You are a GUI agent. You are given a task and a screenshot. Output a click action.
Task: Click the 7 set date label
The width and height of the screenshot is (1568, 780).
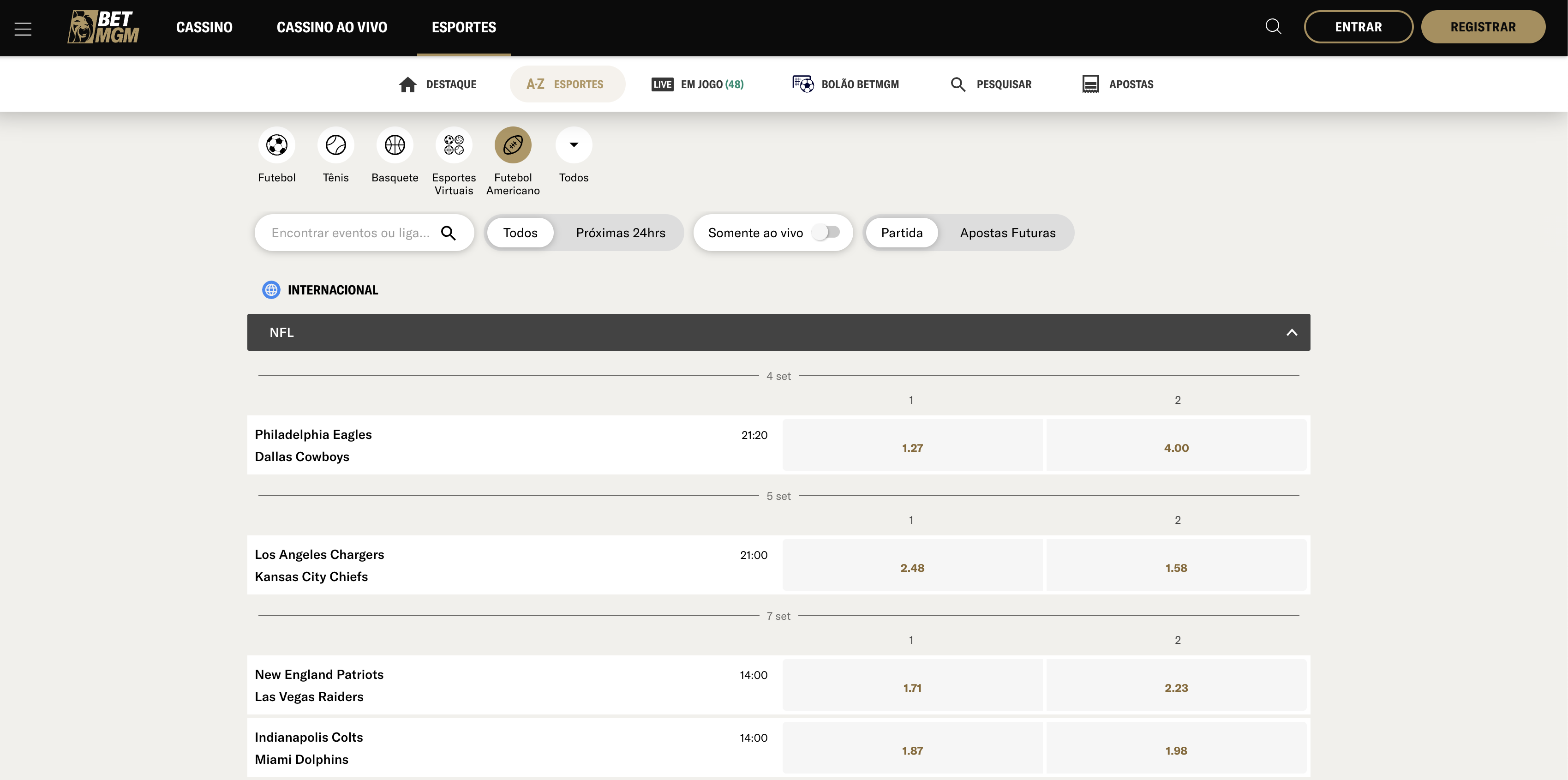pyautogui.click(x=778, y=616)
